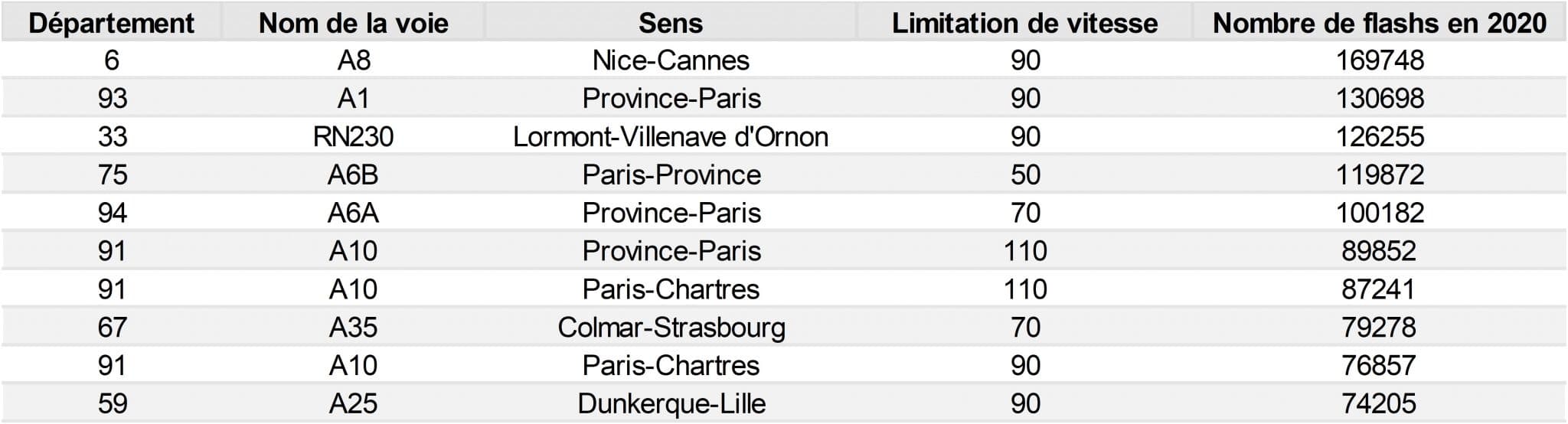The image size is (1568, 424).
Task: Click the A6B road cell
Action: click(x=353, y=175)
